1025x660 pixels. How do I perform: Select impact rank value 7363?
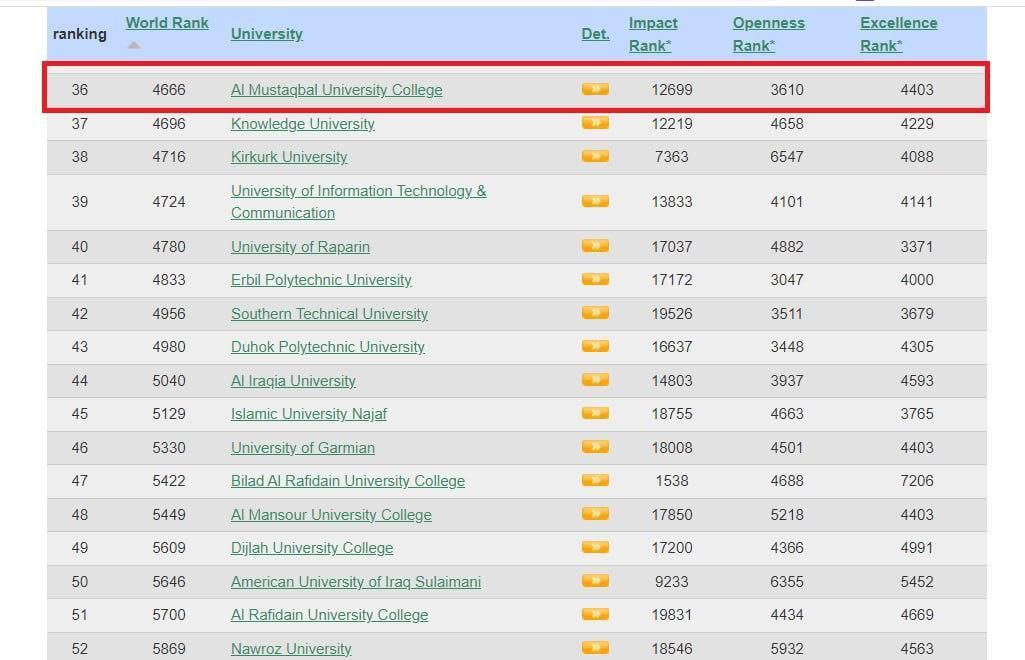[671, 157]
